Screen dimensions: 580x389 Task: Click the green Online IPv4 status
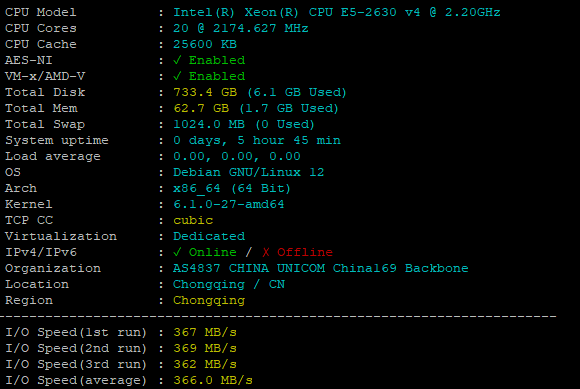coord(213,252)
